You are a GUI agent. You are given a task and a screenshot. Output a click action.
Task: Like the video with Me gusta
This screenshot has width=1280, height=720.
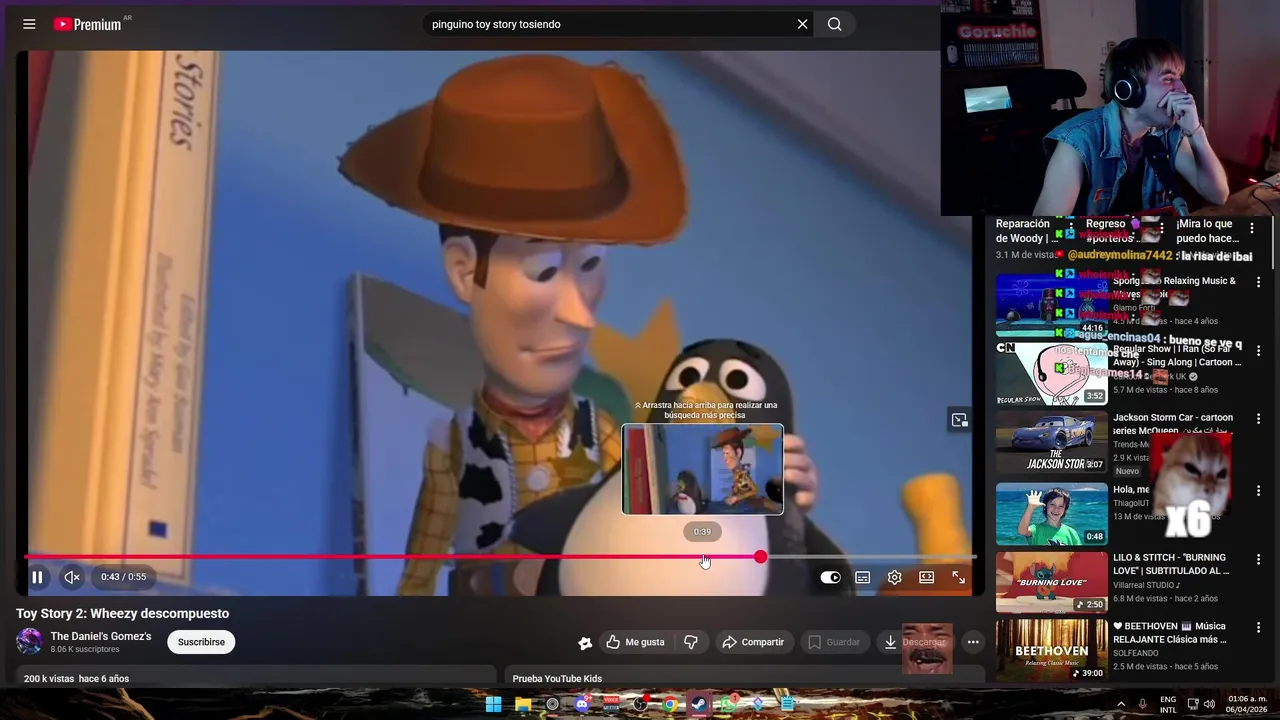635,642
